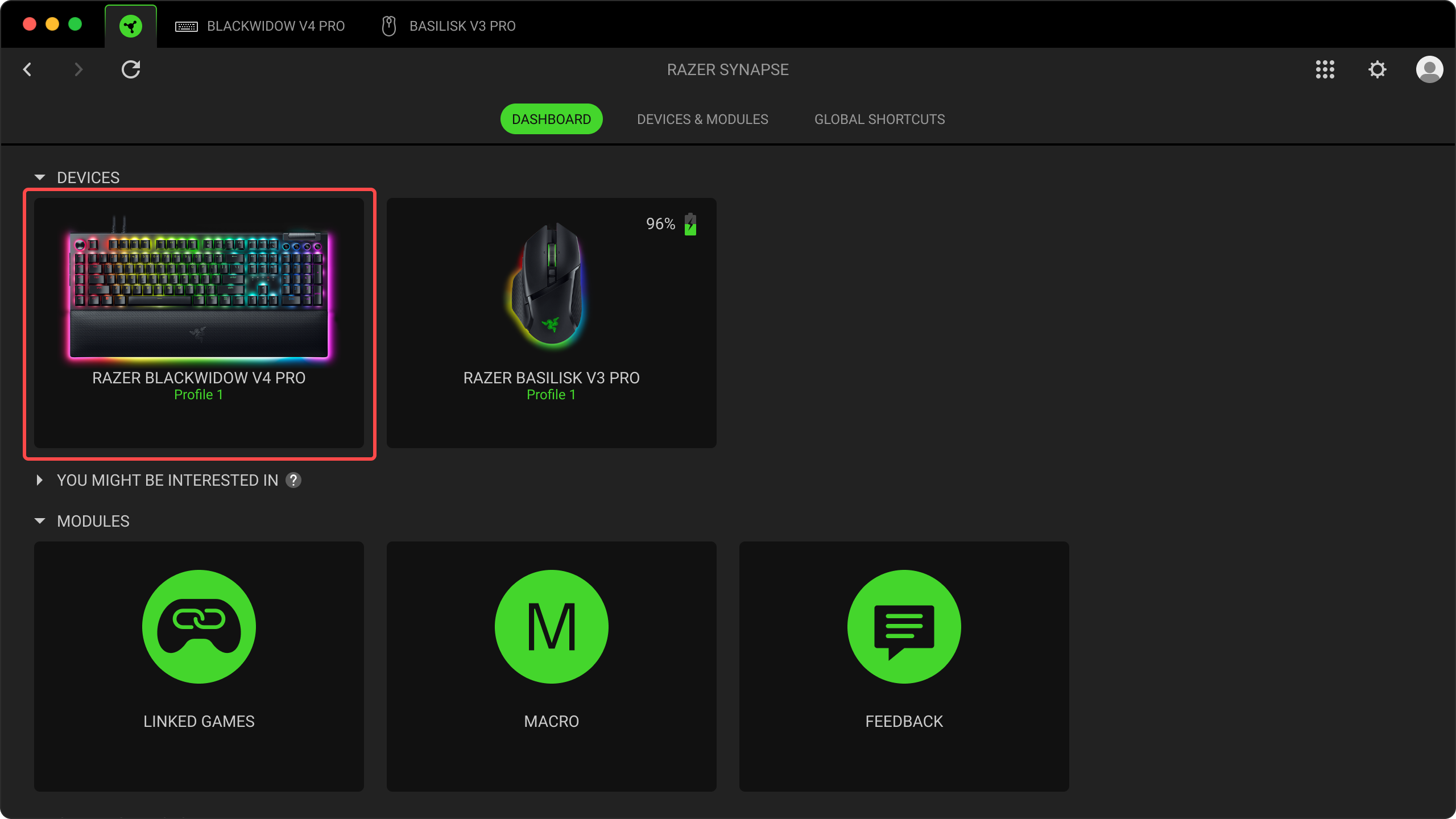Collapse the MODULES section
The height and width of the screenshot is (819, 1456).
tap(39, 521)
